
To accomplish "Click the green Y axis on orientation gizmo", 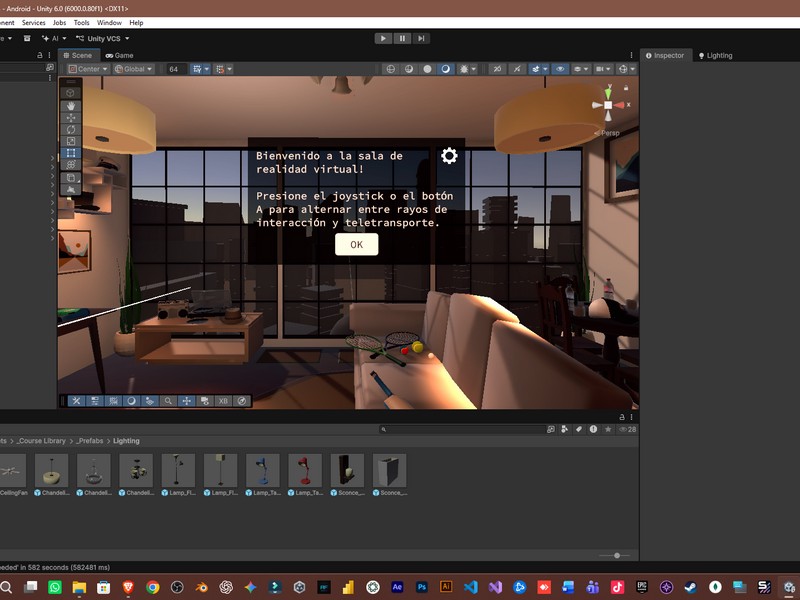I will (x=608, y=93).
